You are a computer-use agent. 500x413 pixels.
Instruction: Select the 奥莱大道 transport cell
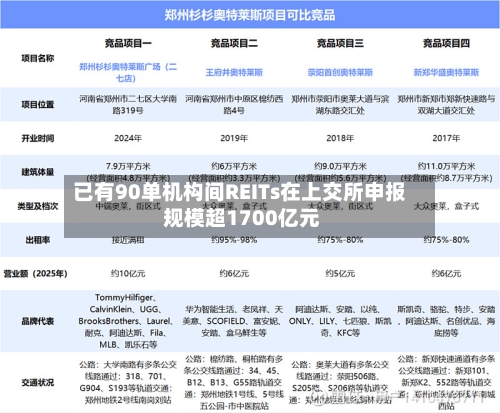tap(340, 382)
